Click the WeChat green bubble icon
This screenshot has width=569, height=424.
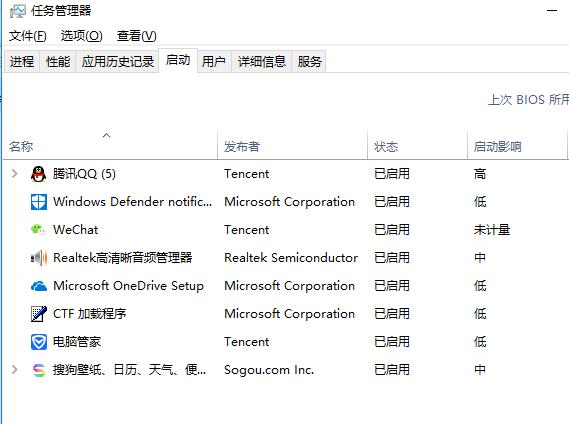tap(38, 230)
